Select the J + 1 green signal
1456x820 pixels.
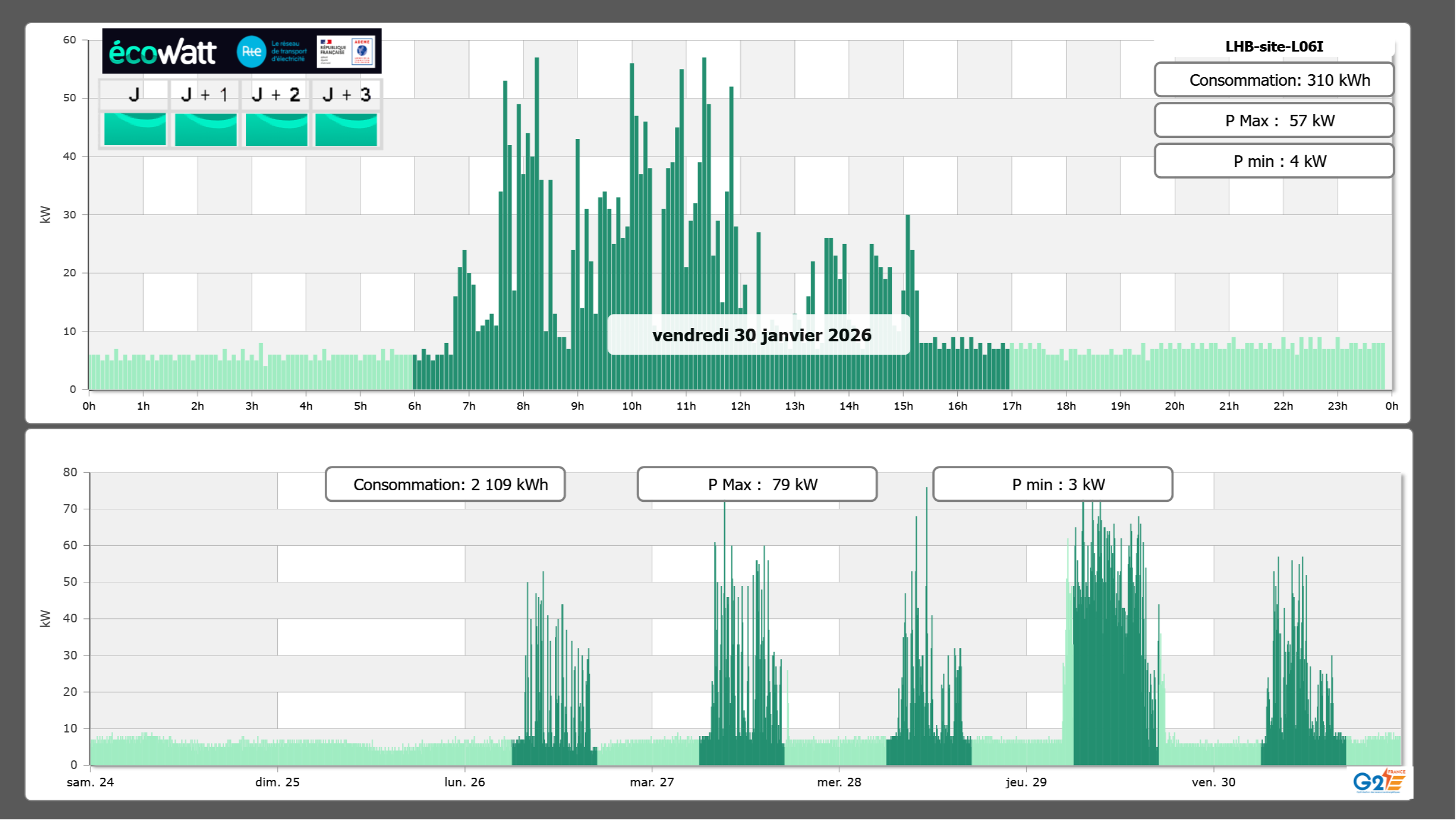click(x=205, y=129)
